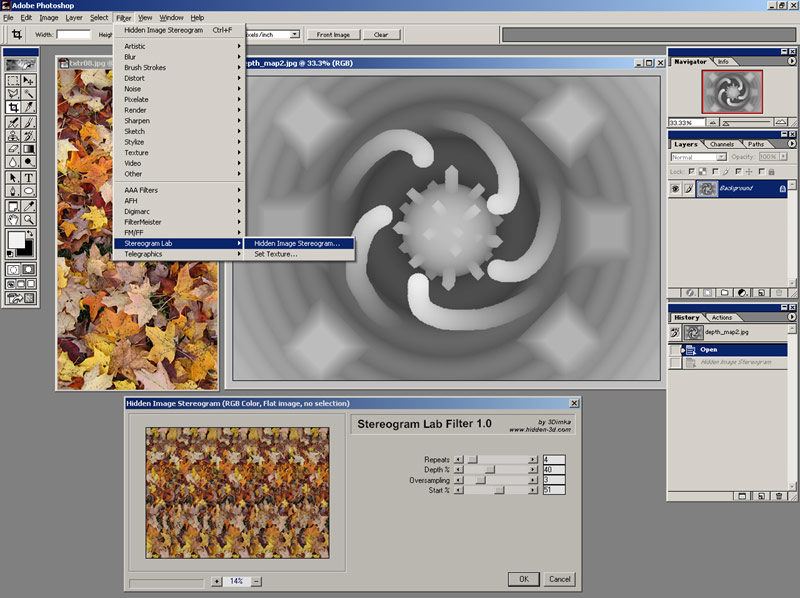Select the Zoom tool
This screenshot has height=598, width=800.
coord(29,219)
